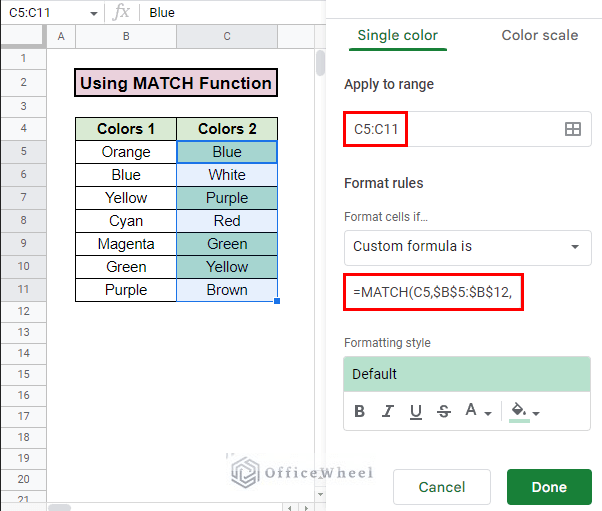Select column A header
Image resolution: width=602 pixels, height=511 pixels.
pos(61,36)
